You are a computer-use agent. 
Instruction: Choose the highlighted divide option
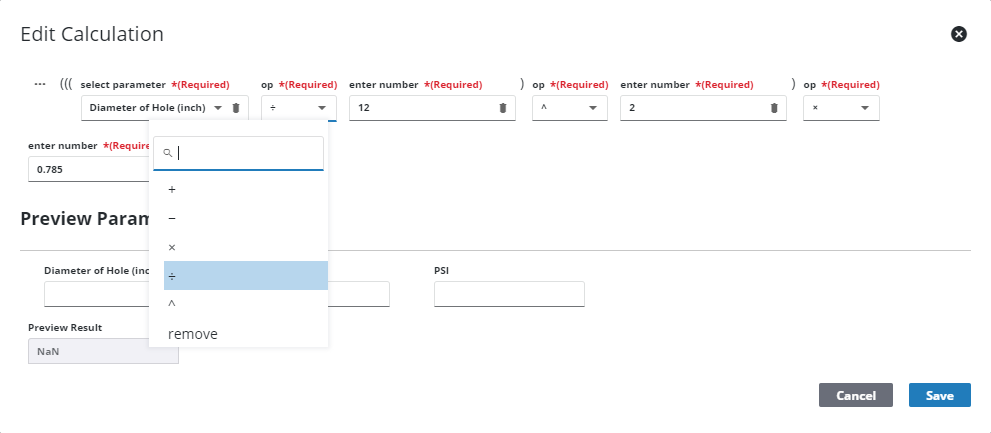(245, 275)
